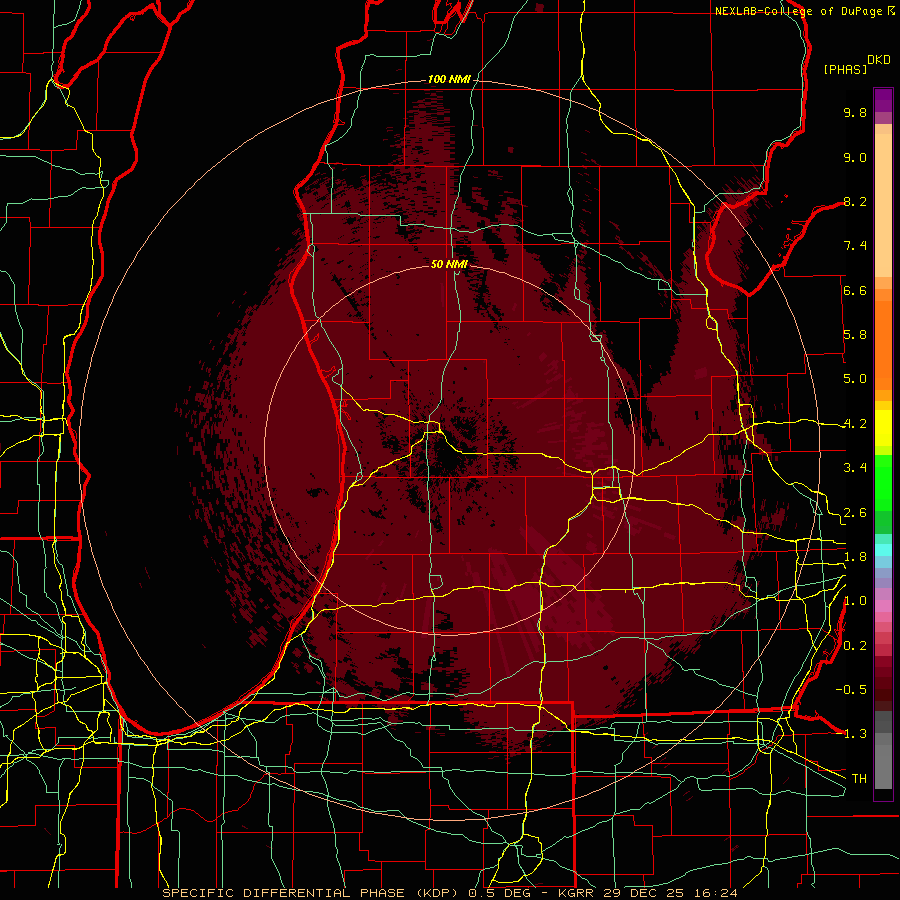Image resolution: width=900 pixels, height=900 pixels.
Task: Click the 2.6 value on the color scale
Action: 855,513
